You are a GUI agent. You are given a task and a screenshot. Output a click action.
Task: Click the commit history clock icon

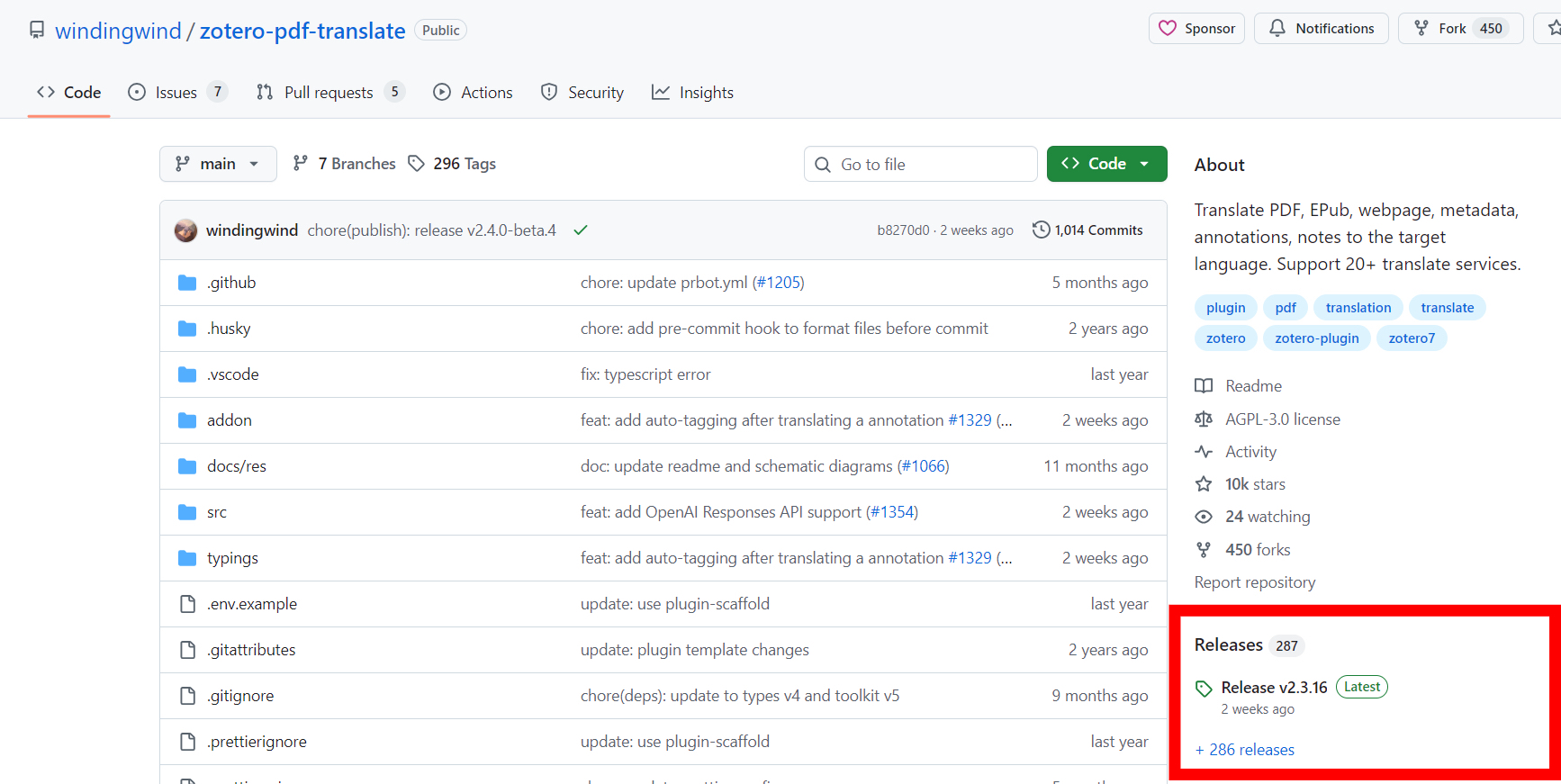click(1041, 230)
